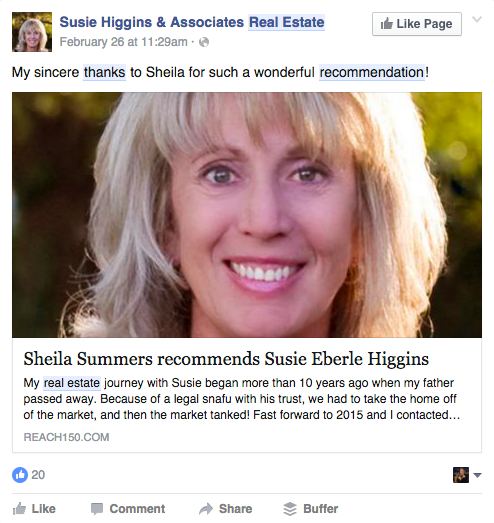Like the post via thumbs-up icon
The height and width of the screenshot is (523, 494).
tap(19, 509)
